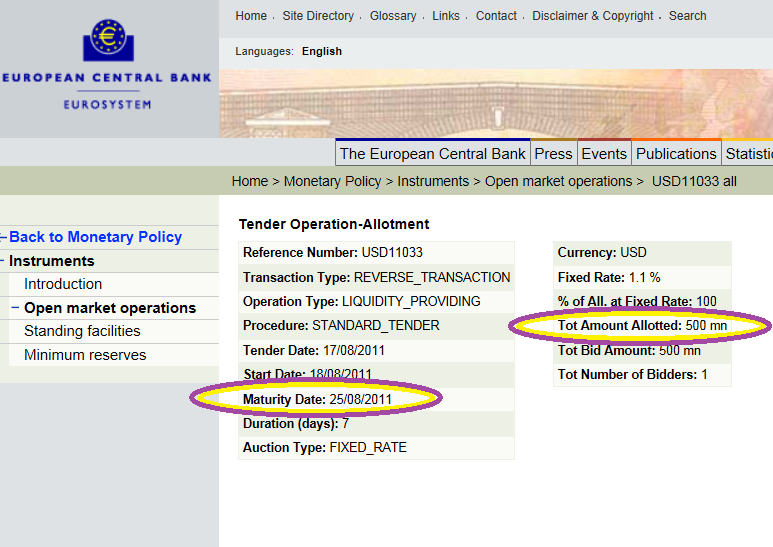Open the Contact page
Screen dimensions: 773x547
pyautogui.click(x=496, y=16)
